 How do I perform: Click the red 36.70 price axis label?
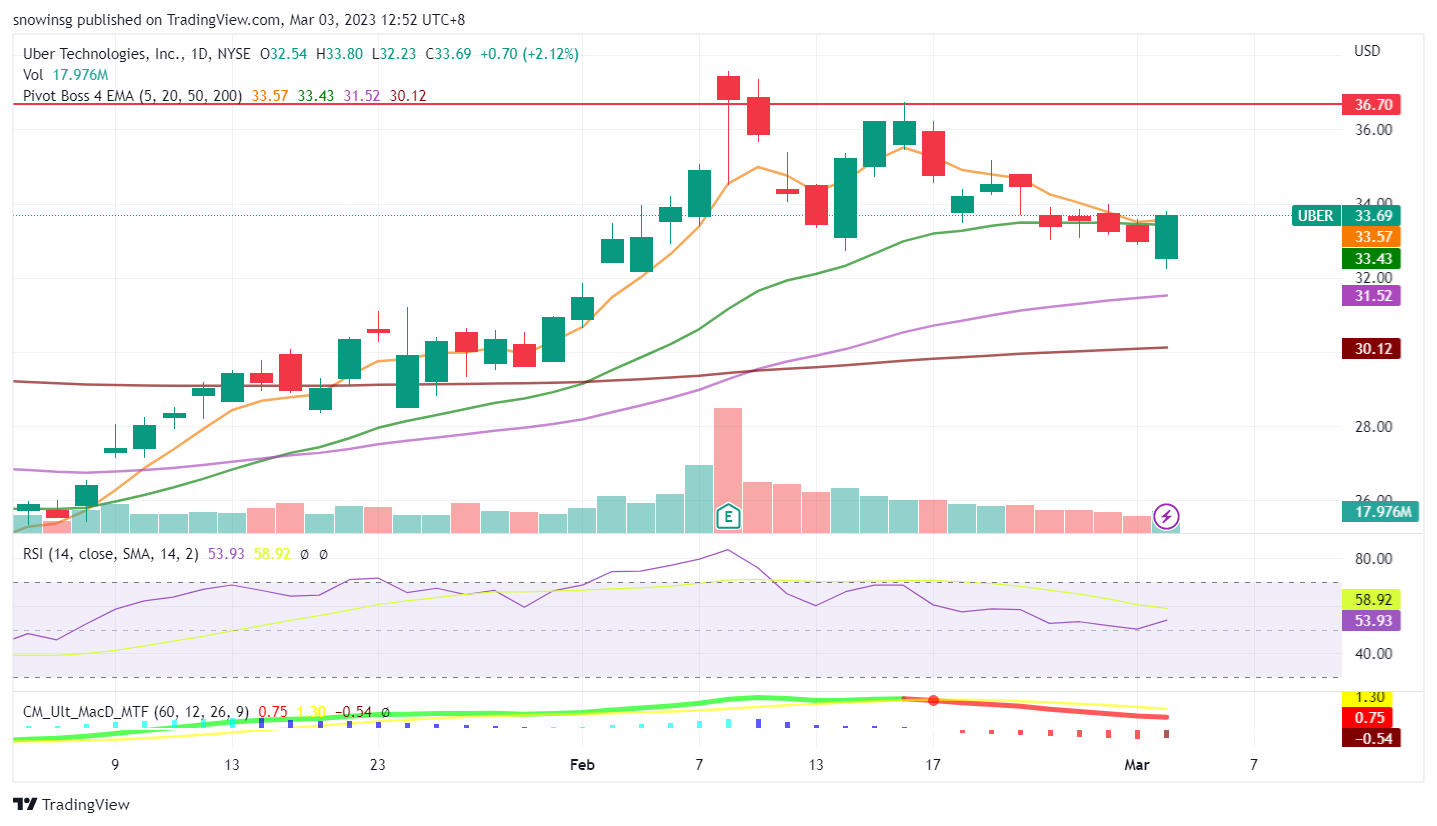[x=1371, y=104]
